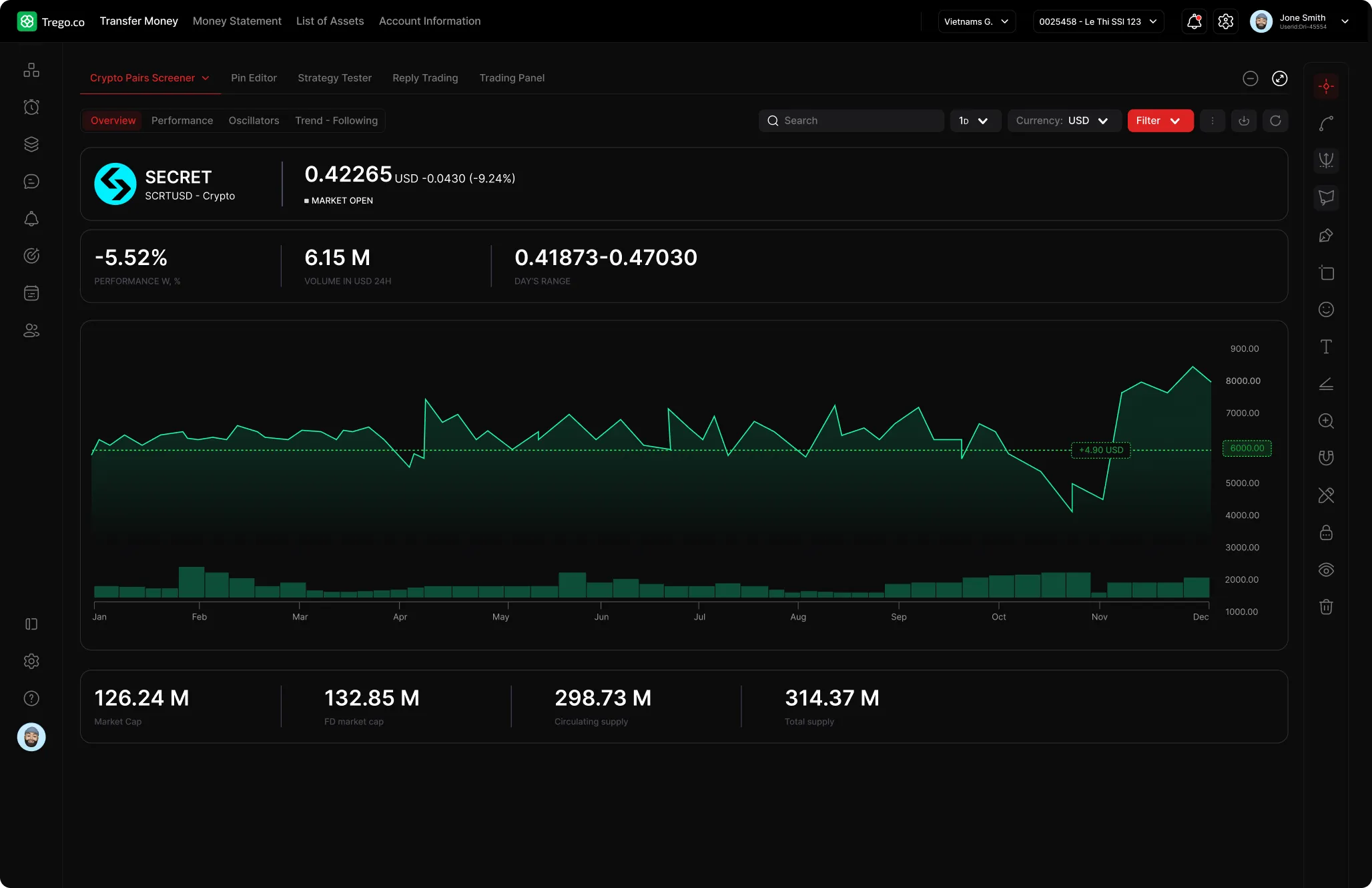This screenshot has width=1372, height=888.
Task: Open the Strategy Tester section
Action: [x=334, y=78]
